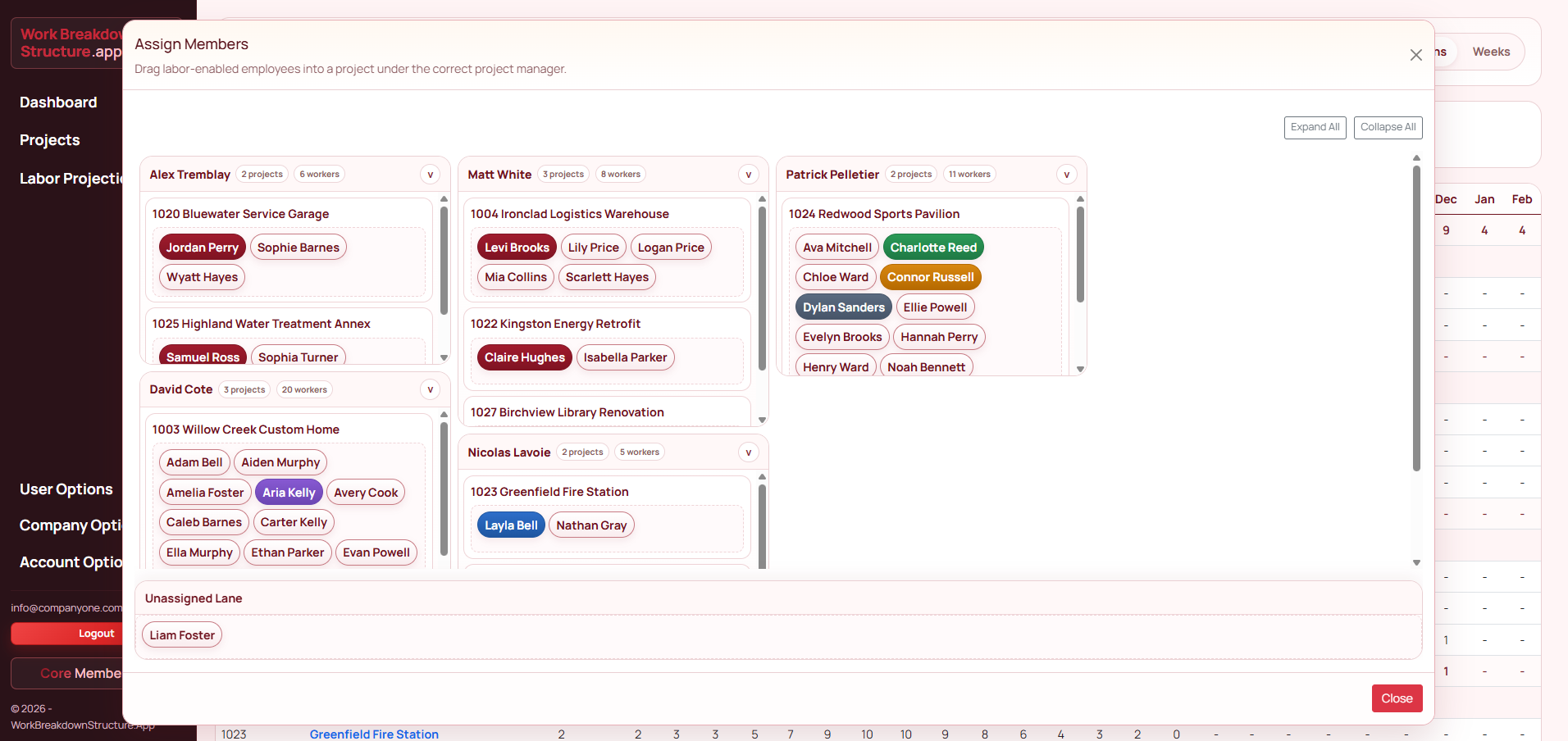Close the Assign Members dialog with X icon
1568x741 pixels.
[1415, 55]
